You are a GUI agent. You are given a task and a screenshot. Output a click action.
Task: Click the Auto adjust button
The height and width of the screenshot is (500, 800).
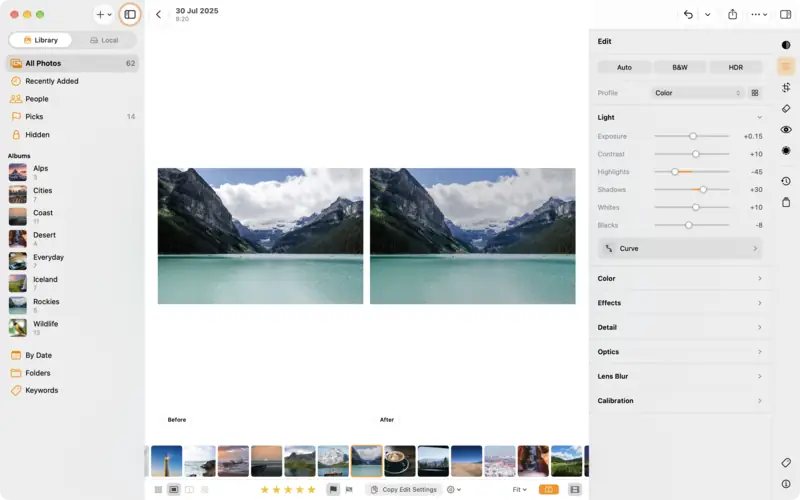(624, 67)
